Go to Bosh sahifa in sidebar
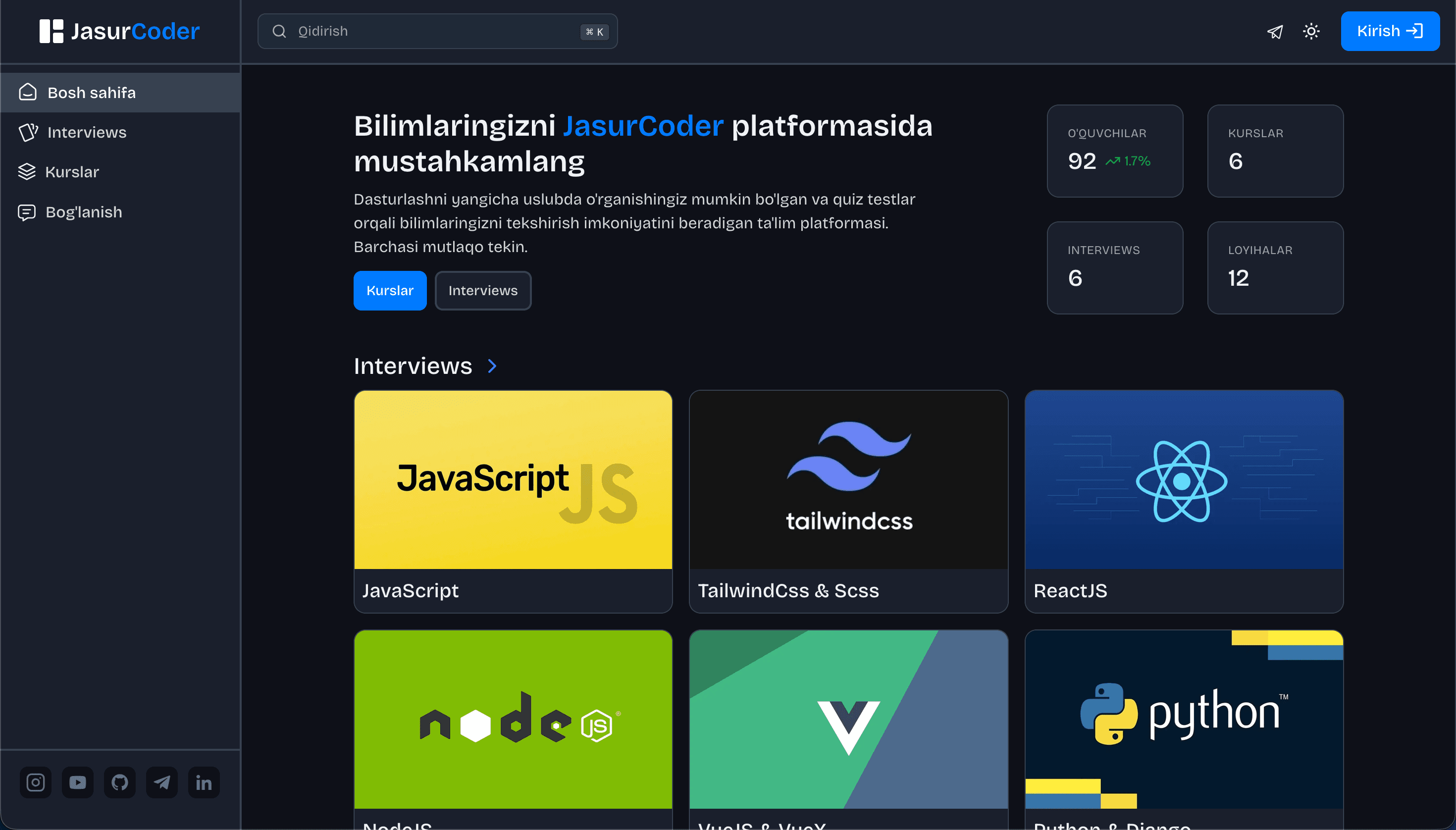 click(x=120, y=92)
